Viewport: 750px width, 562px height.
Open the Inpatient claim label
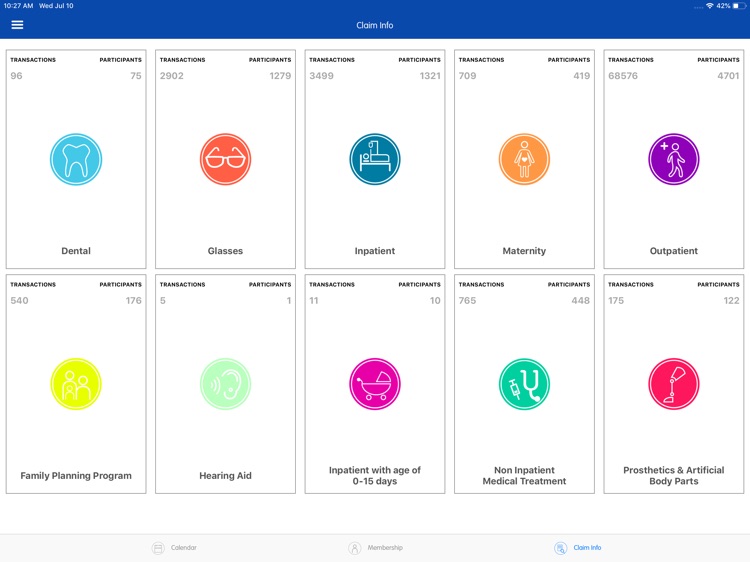[x=375, y=251]
